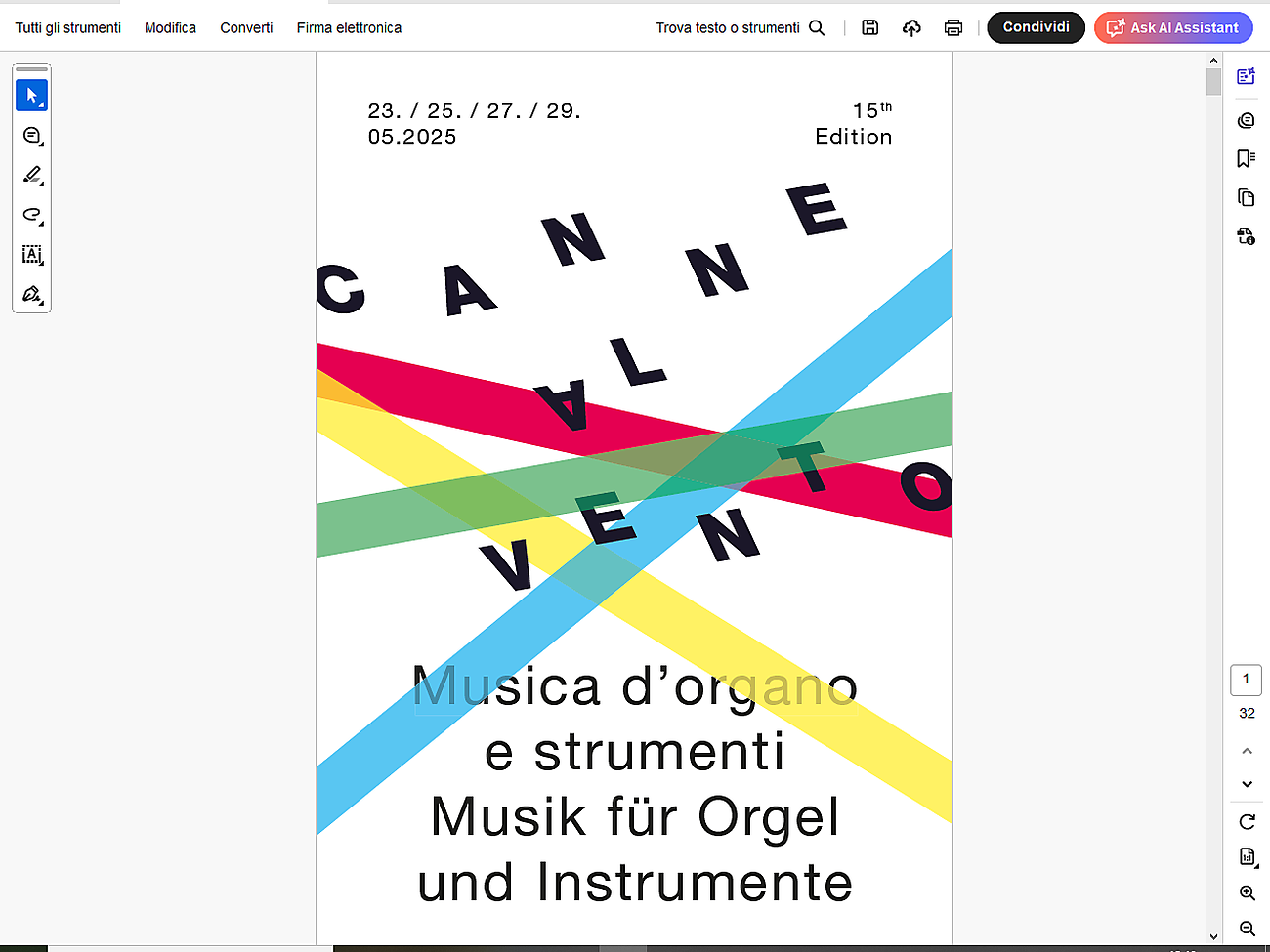
Task: Pick the freehand draw tool
Action: tap(31, 215)
